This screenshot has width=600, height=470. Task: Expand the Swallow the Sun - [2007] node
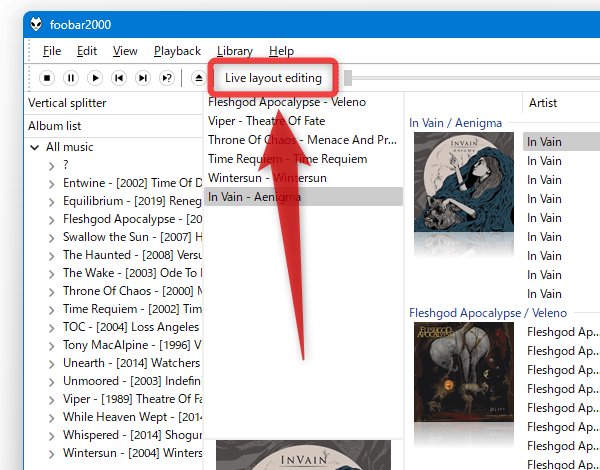tap(51, 238)
